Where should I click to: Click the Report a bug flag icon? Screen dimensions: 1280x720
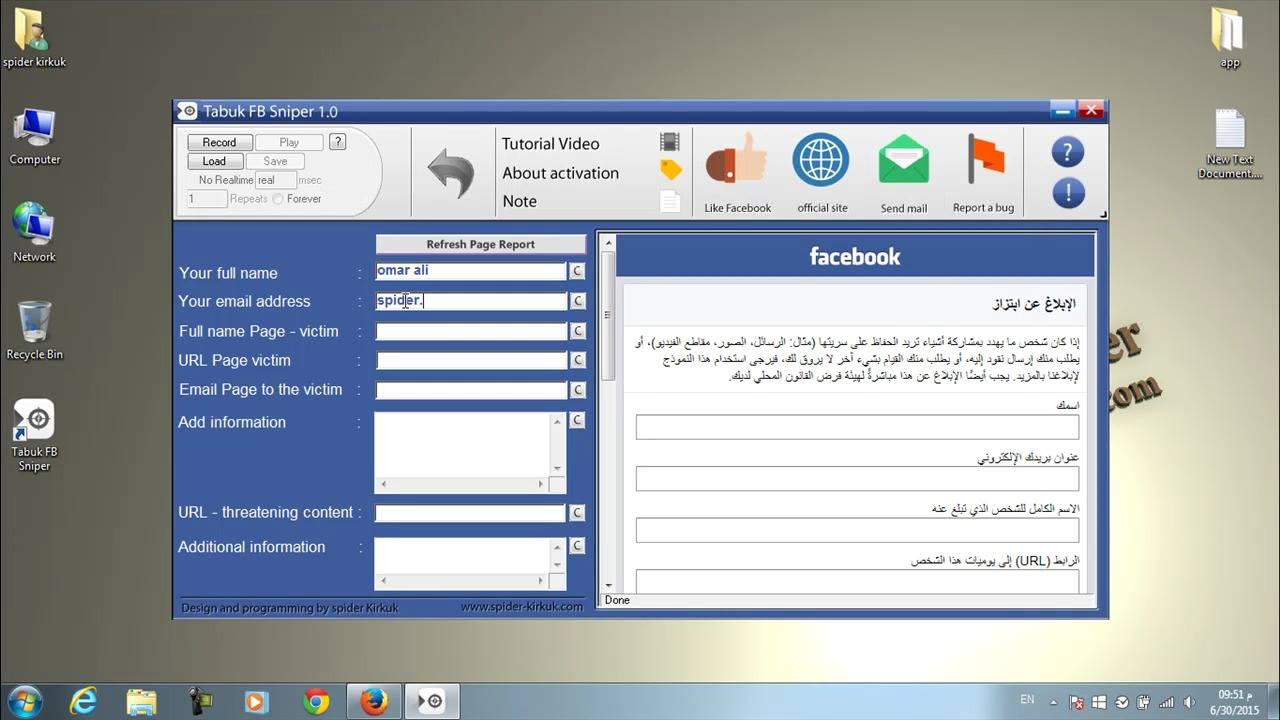pyautogui.click(x=985, y=160)
